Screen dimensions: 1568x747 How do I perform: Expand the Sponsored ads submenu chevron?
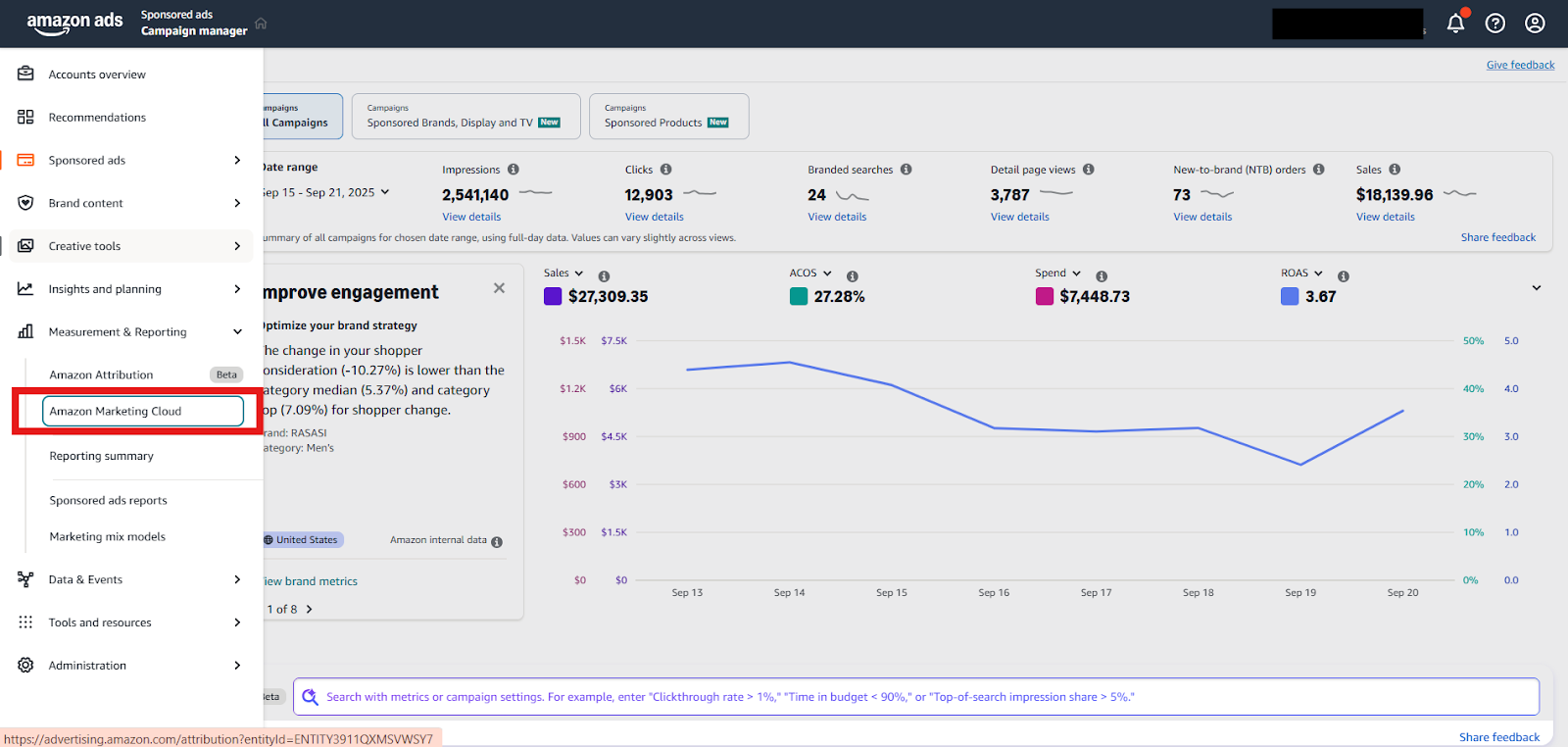coord(237,160)
